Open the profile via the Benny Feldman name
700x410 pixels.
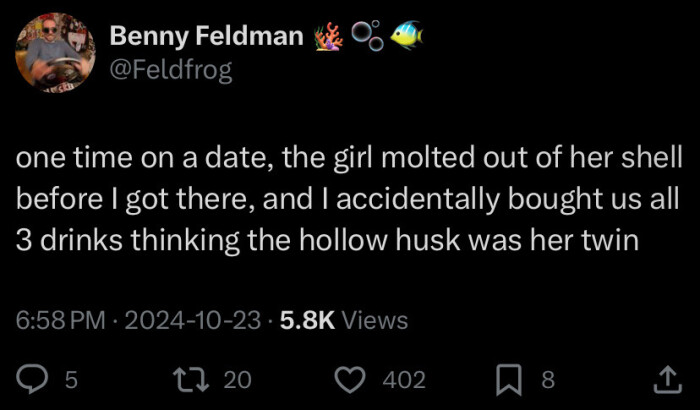coord(205,37)
